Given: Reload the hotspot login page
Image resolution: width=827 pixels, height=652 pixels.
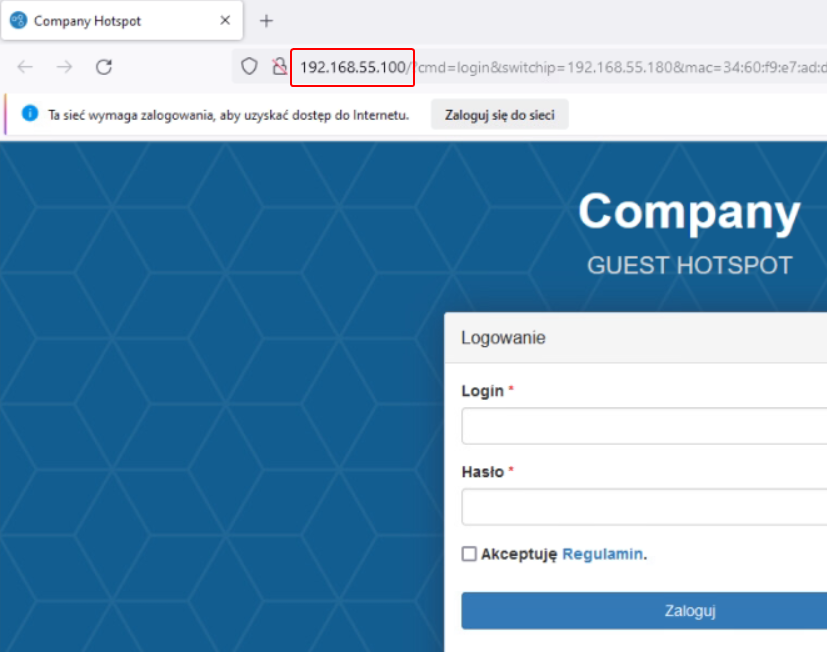Looking at the screenshot, I should click(103, 67).
